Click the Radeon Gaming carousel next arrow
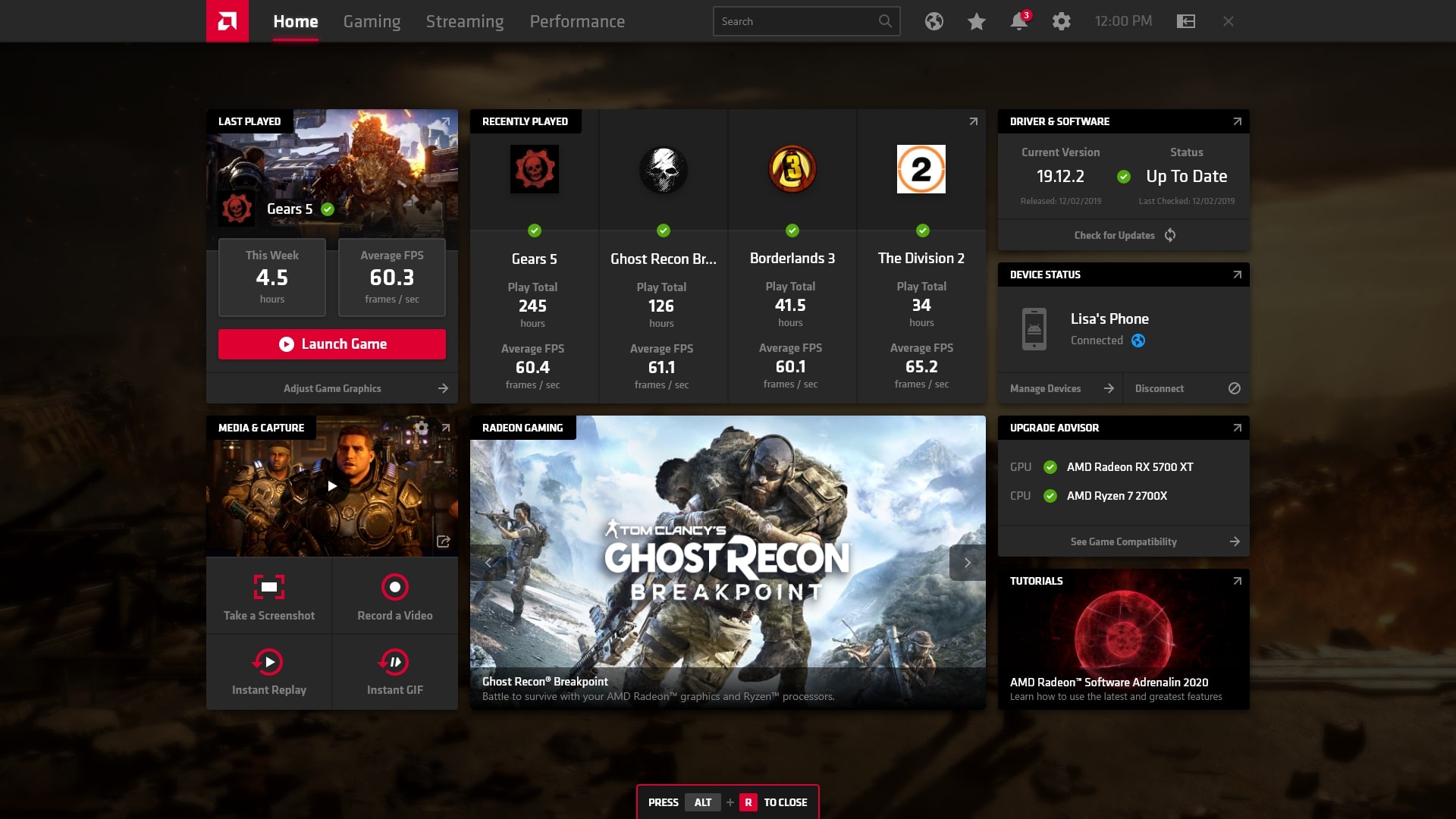This screenshot has height=819, width=1456. 967,561
